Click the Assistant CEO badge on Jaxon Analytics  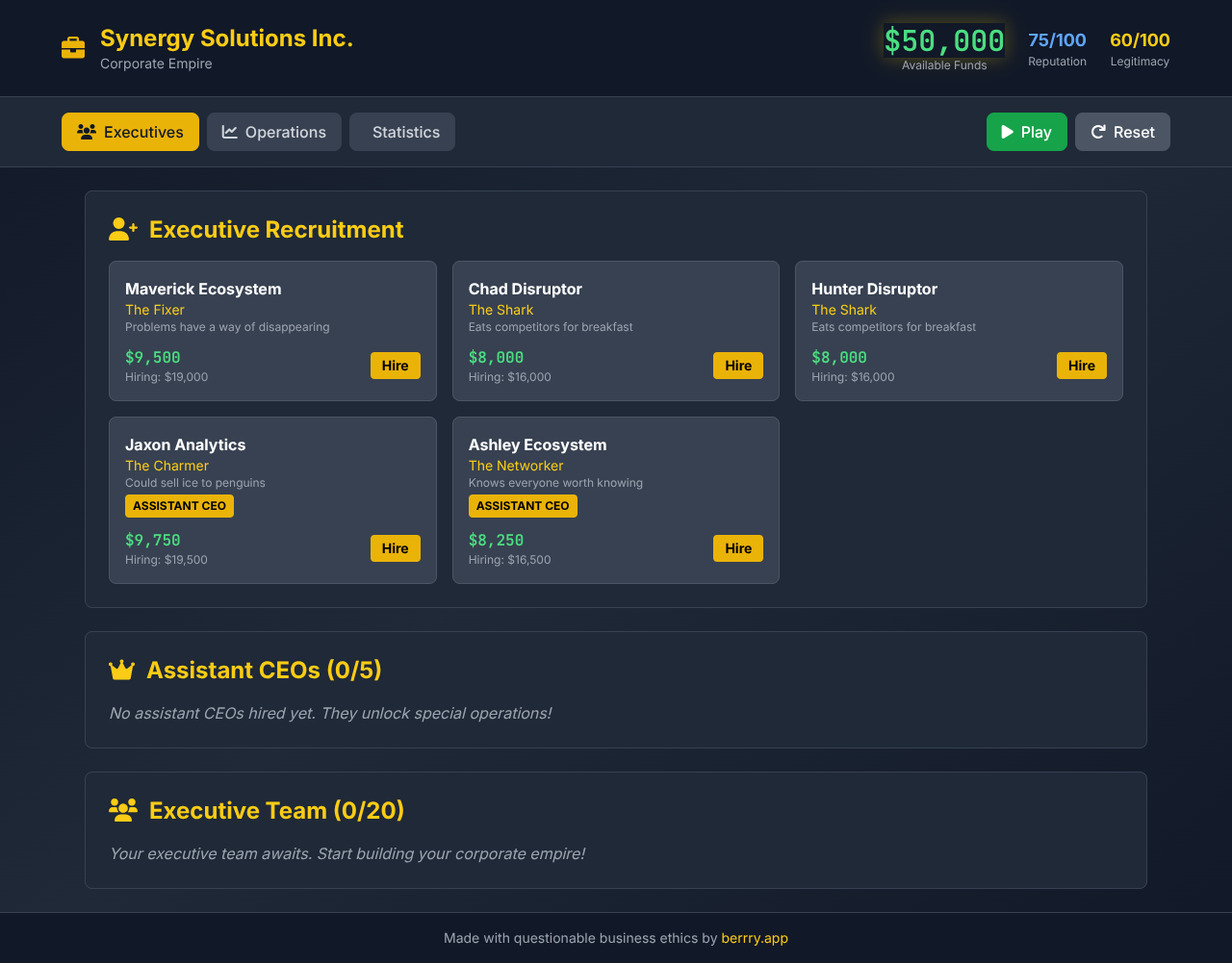[179, 506]
